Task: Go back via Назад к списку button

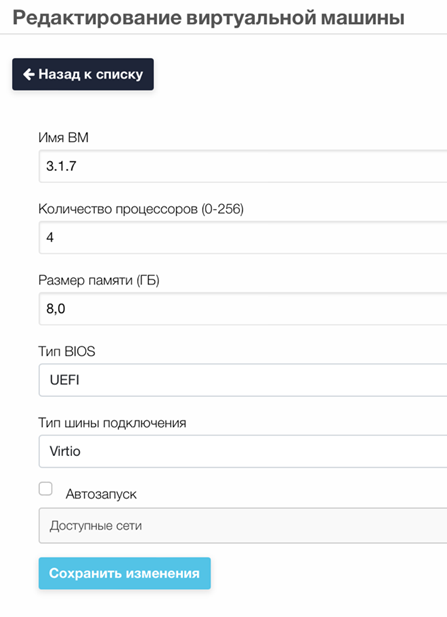Action: [83, 74]
